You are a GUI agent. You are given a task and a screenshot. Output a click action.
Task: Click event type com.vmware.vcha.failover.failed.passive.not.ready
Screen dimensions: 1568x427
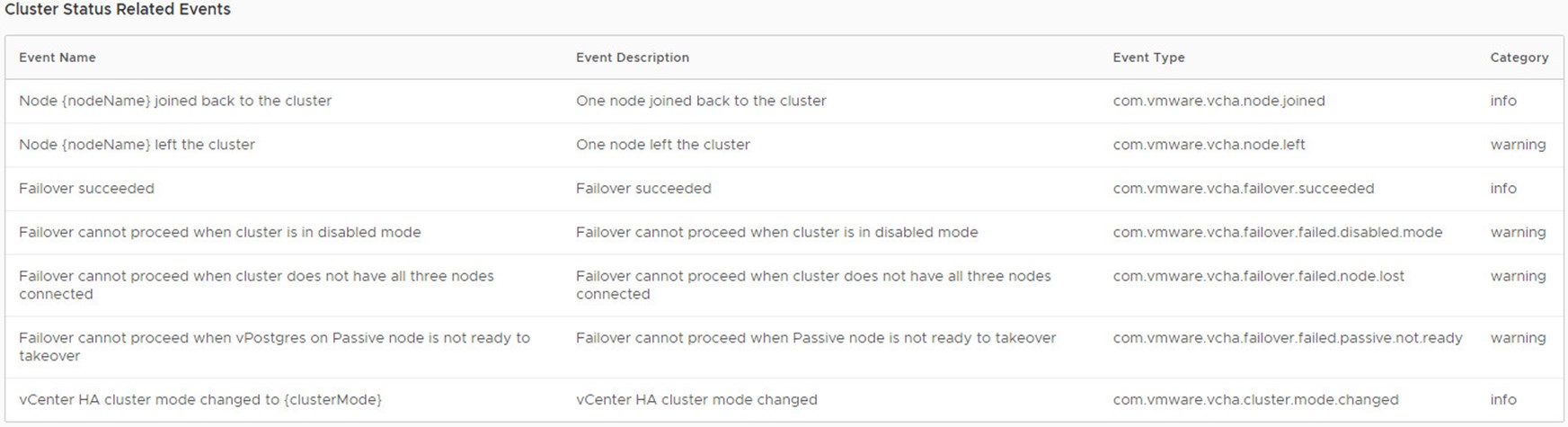pos(1288,338)
